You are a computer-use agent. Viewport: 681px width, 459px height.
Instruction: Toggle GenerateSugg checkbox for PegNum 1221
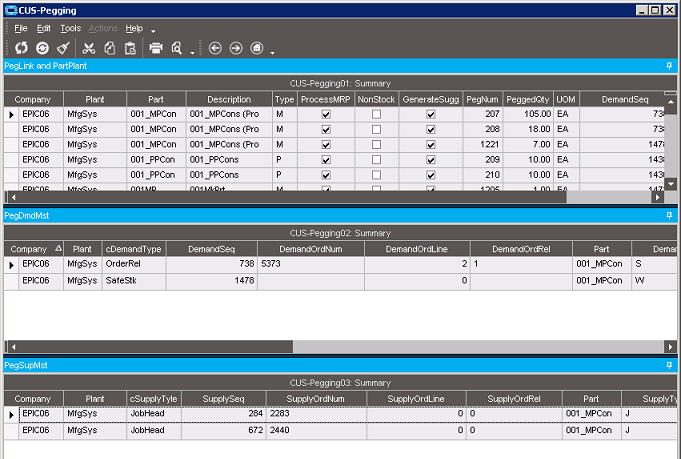click(430, 145)
